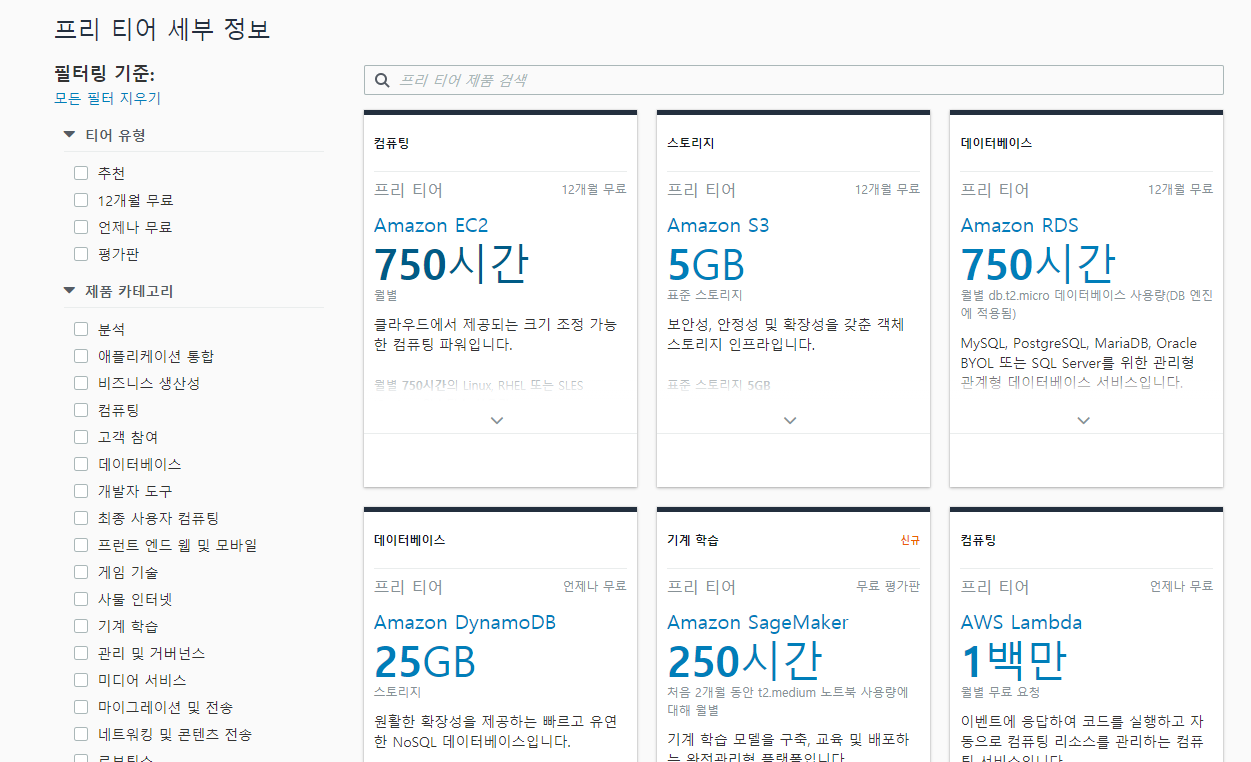Click 무료 평가판 label on SageMaker card

888,586
